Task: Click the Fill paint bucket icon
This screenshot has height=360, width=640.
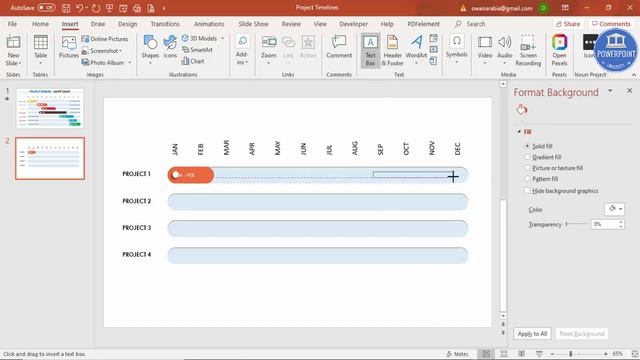Action: pyautogui.click(x=522, y=109)
